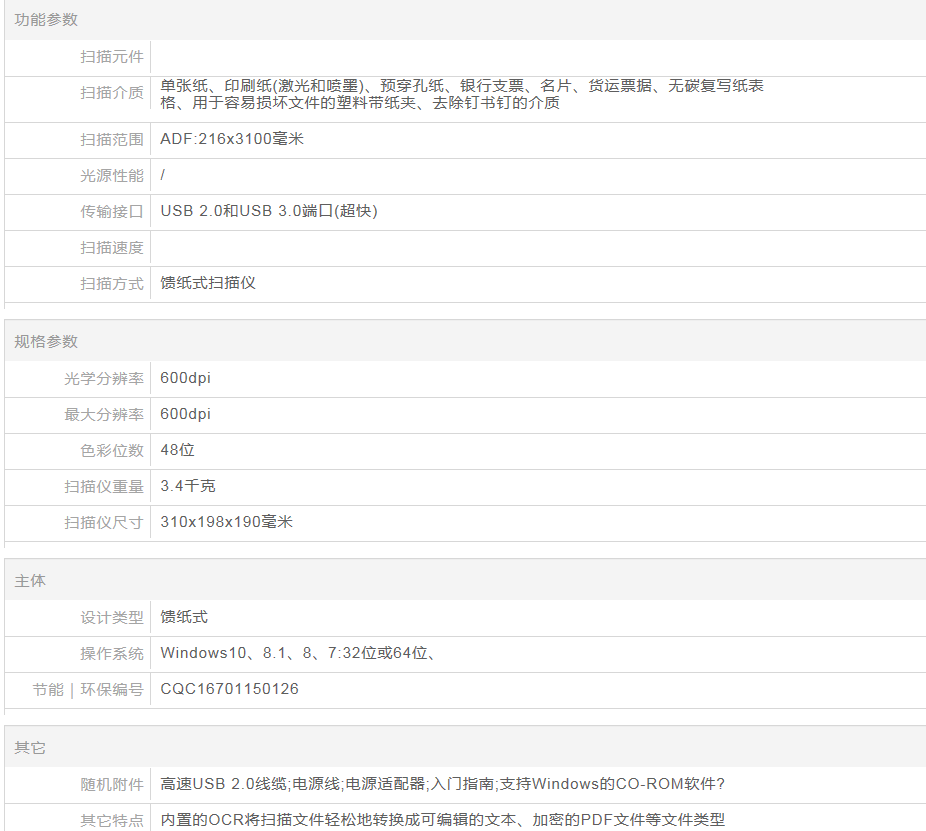
Task: Click the ADF:216x3100毫米 scan range value
Action: pyautogui.click(x=232, y=139)
